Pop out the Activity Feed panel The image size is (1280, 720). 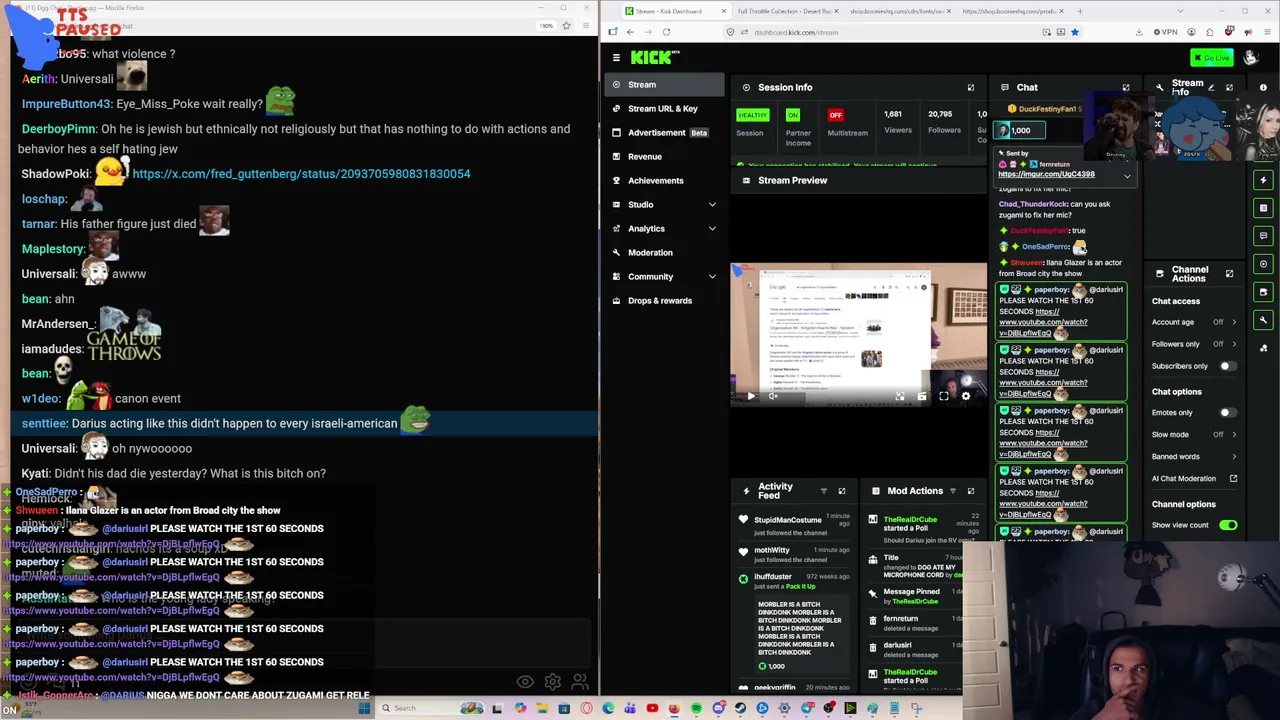[841, 491]
